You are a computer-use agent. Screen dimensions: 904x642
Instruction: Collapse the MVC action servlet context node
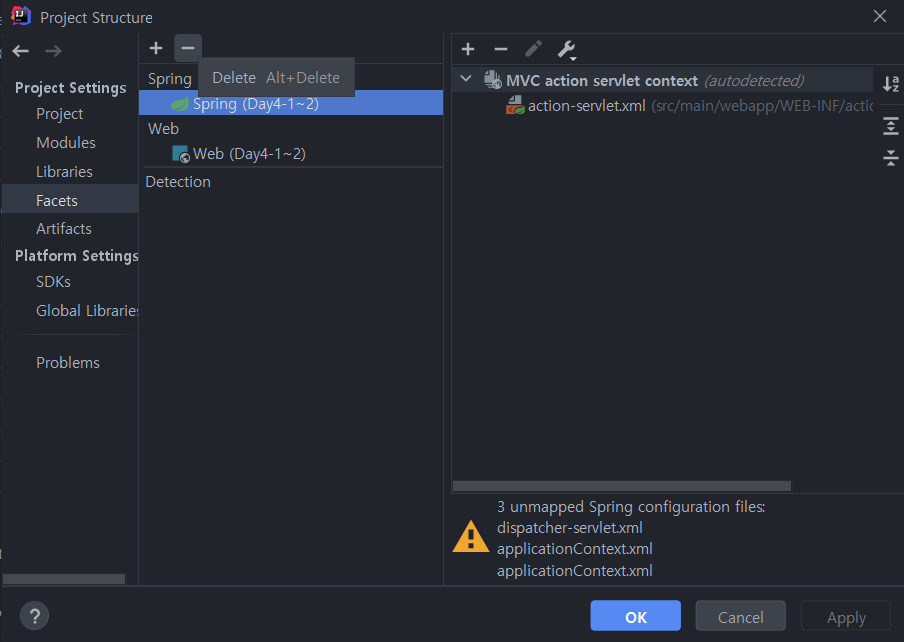466,79
